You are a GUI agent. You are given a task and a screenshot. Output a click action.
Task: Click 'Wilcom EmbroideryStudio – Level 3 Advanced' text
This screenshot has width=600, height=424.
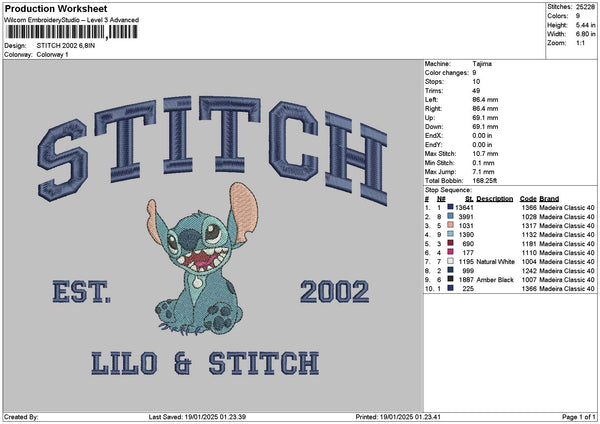tap(72, 20)
